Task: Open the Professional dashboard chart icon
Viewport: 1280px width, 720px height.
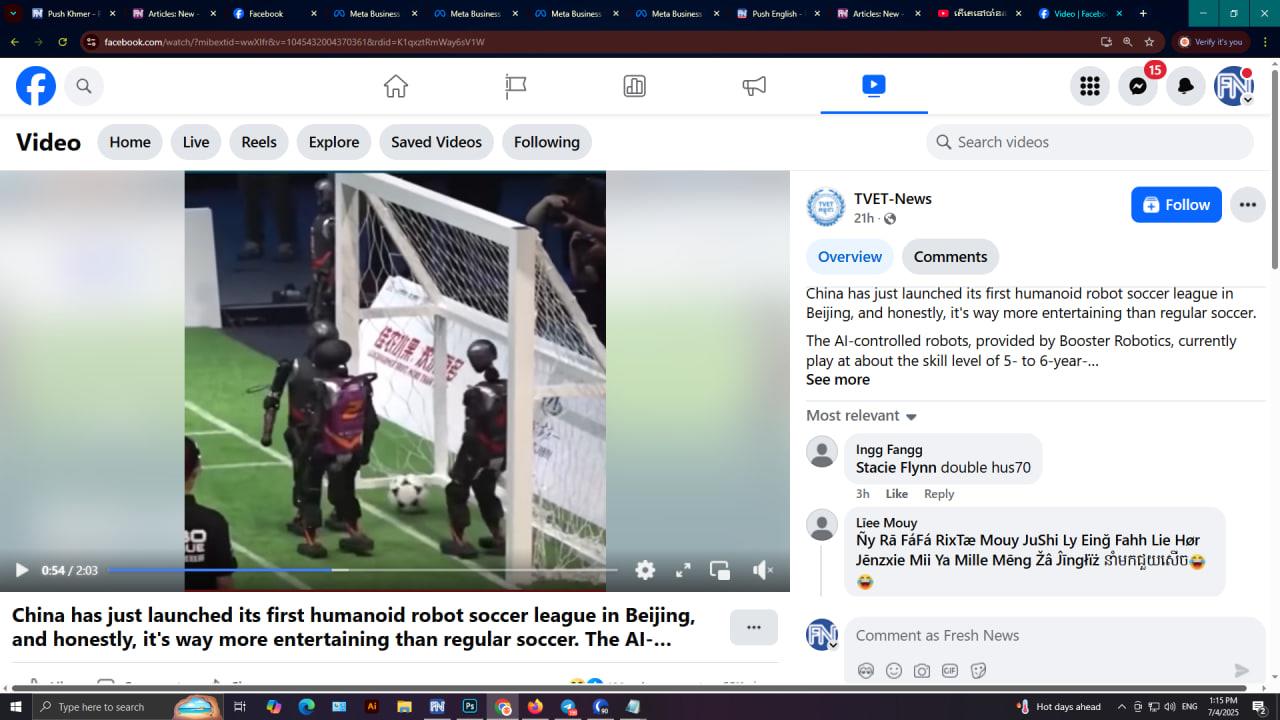Action: coord(634,86)
